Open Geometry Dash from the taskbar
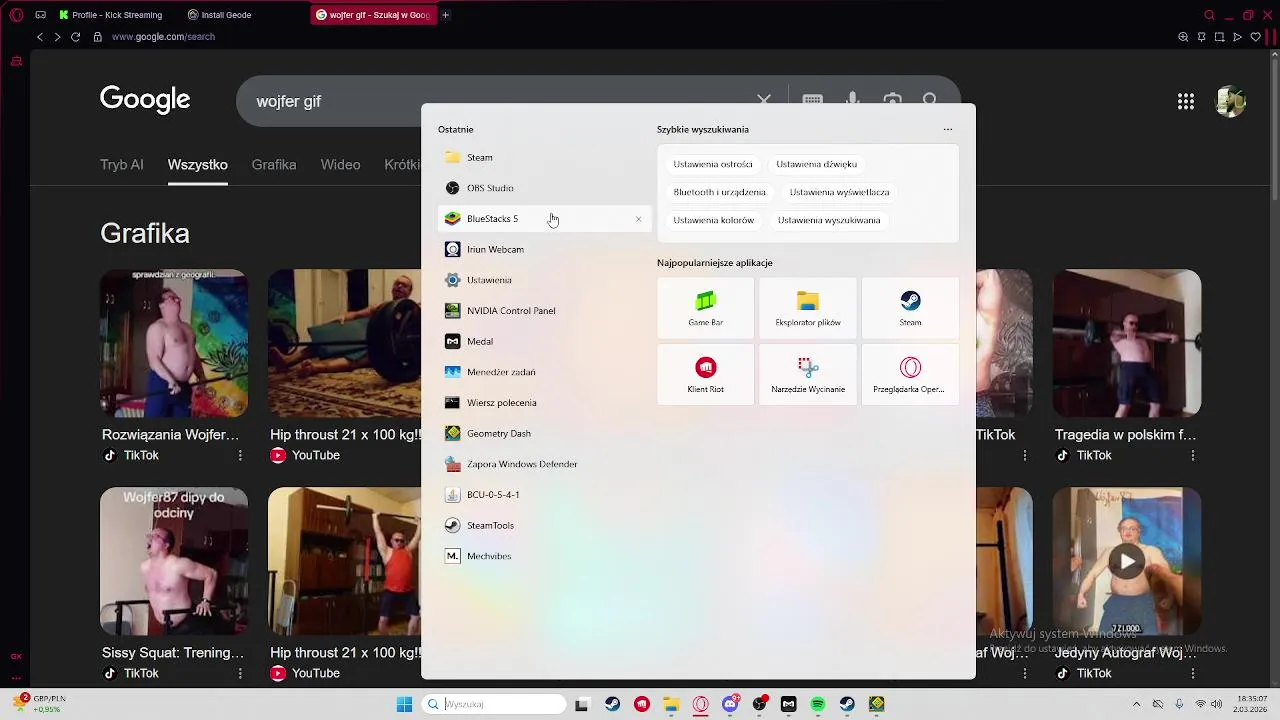The height and width of the screenshot is (720, 1280). [x=877, y=704]
